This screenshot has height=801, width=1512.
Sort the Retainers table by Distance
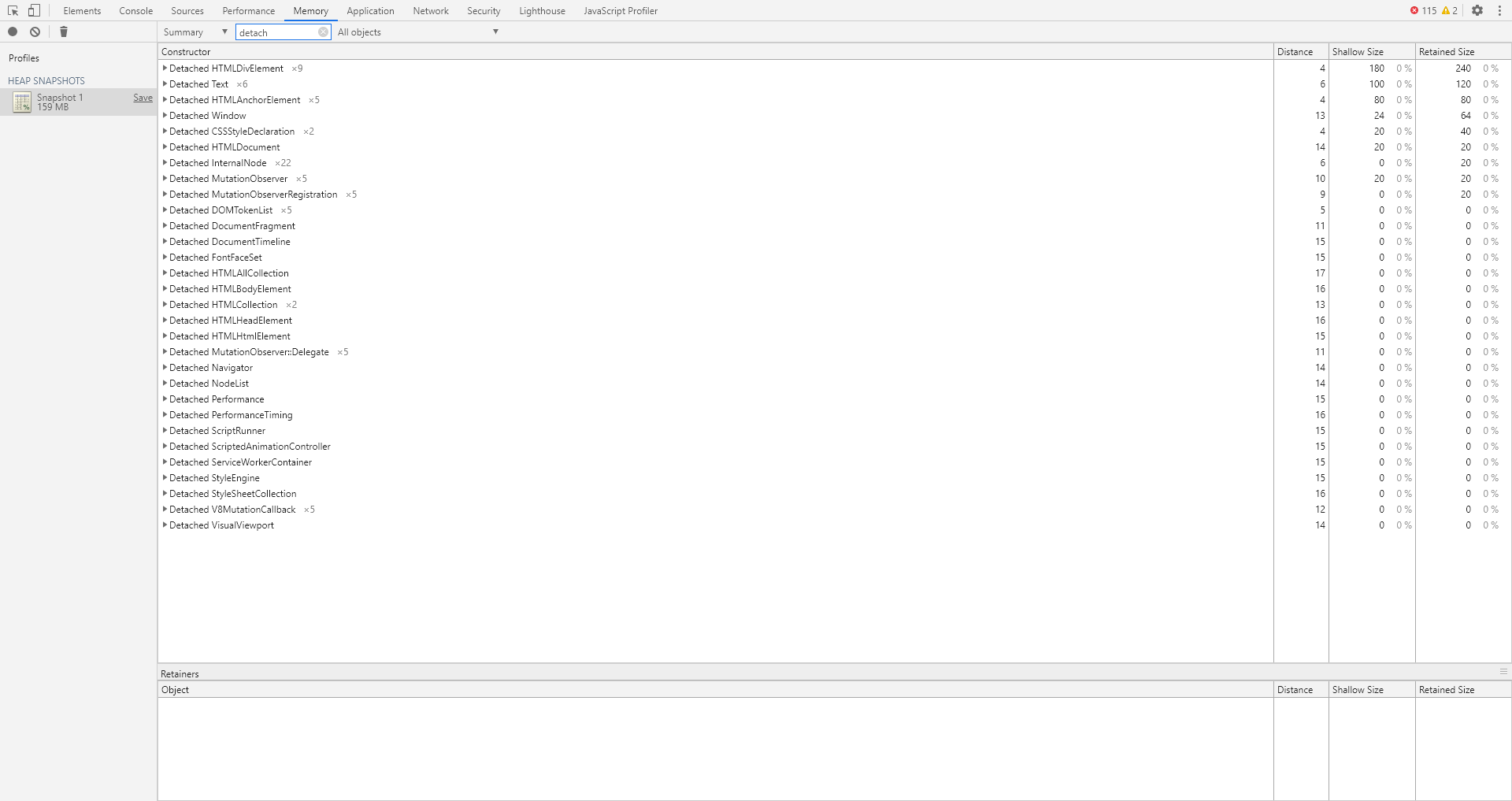point(1301,690)
